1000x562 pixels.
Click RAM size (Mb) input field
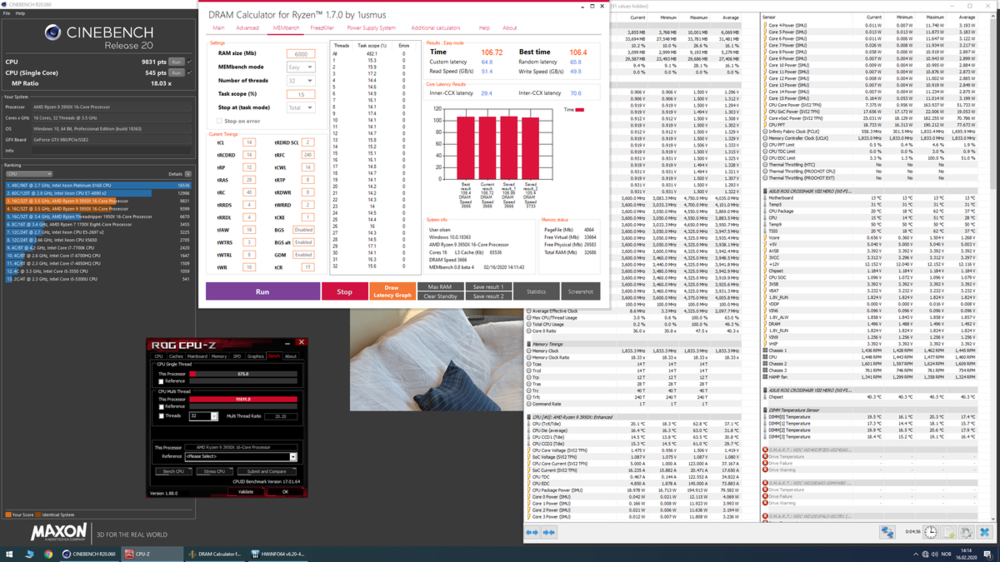click(300, 54)
